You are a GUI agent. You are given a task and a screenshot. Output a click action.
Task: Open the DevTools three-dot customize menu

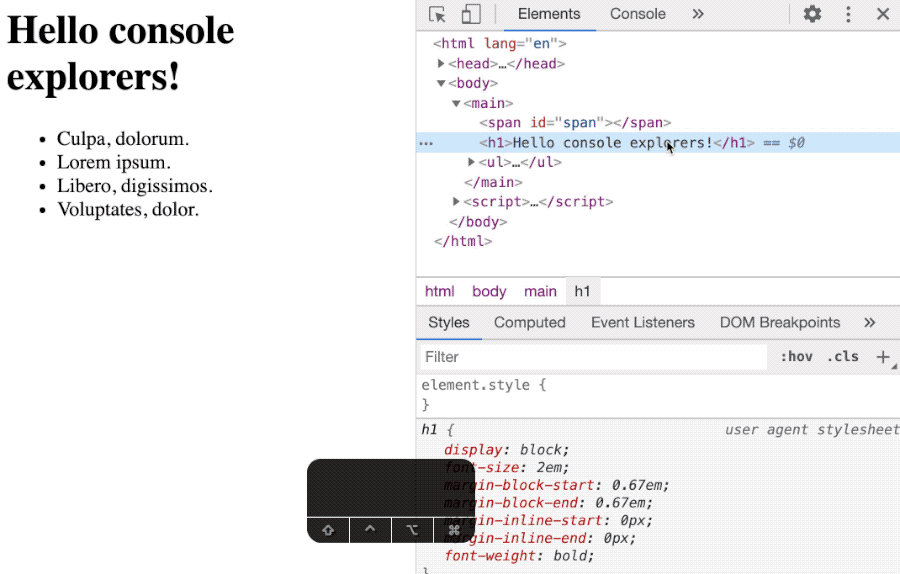click(848, 14)
